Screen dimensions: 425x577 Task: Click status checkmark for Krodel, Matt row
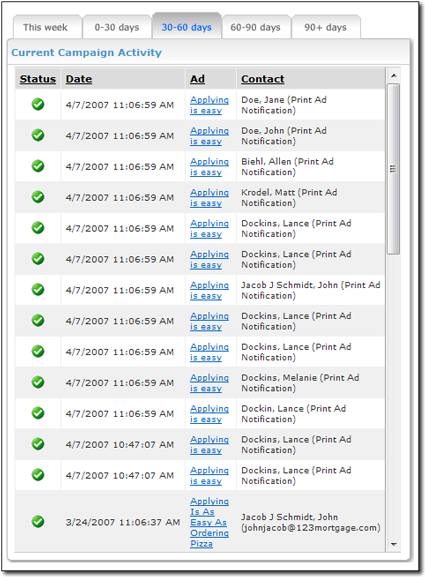[38, 197]
